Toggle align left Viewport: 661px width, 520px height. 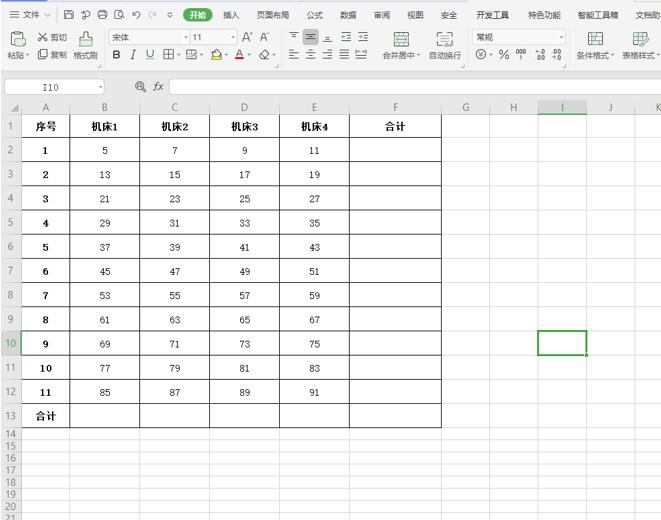293,54
